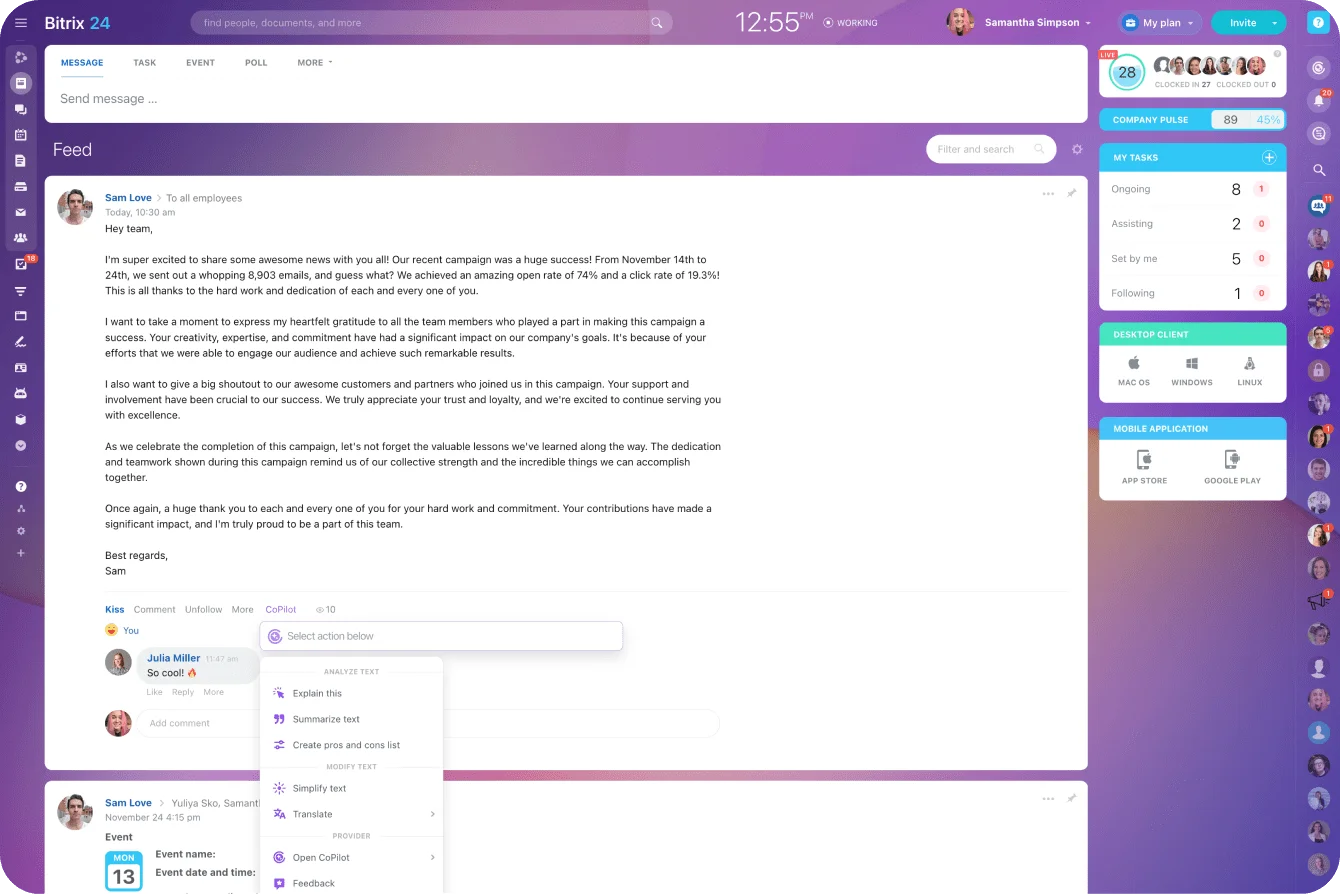
Task: Expand the Translate submenu in CoPilot menu
Action: [351, 814]
